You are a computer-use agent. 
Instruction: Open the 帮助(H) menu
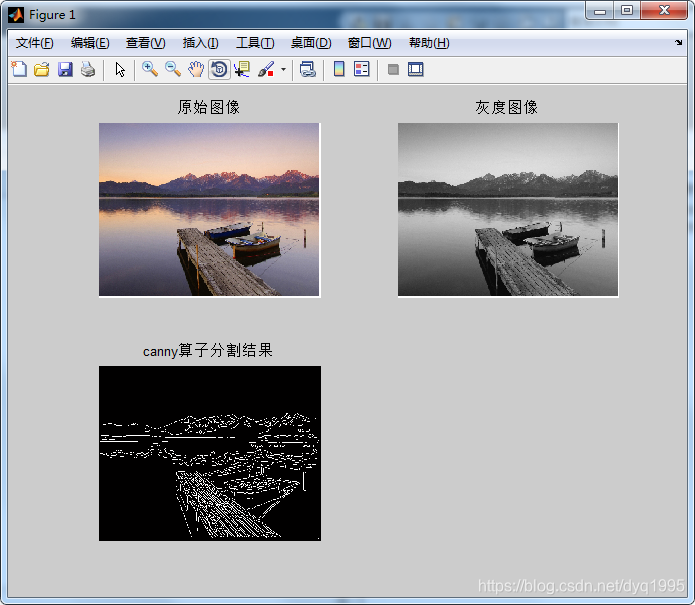[x=429, y=43]
